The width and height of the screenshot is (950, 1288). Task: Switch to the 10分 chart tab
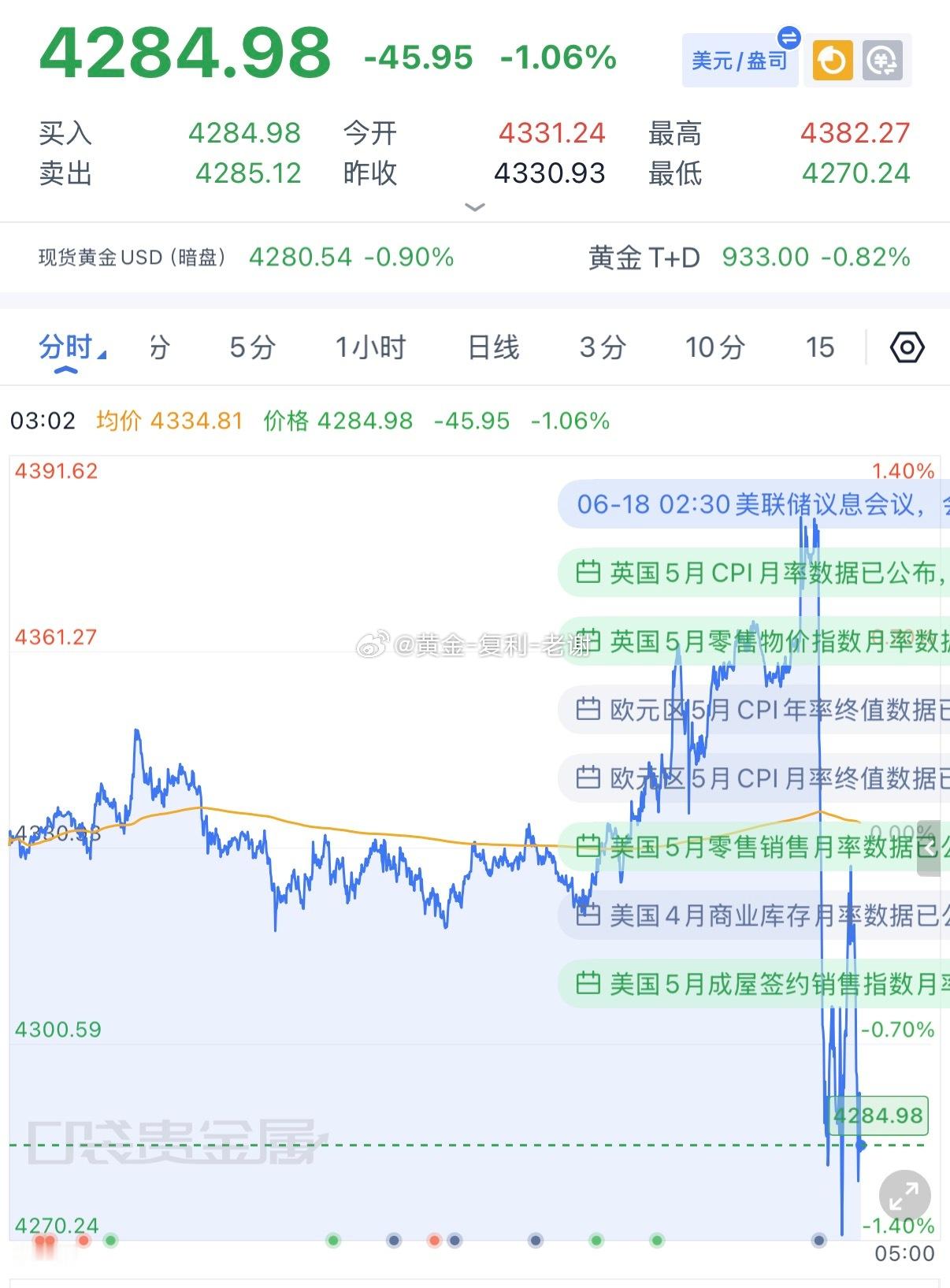714,347
